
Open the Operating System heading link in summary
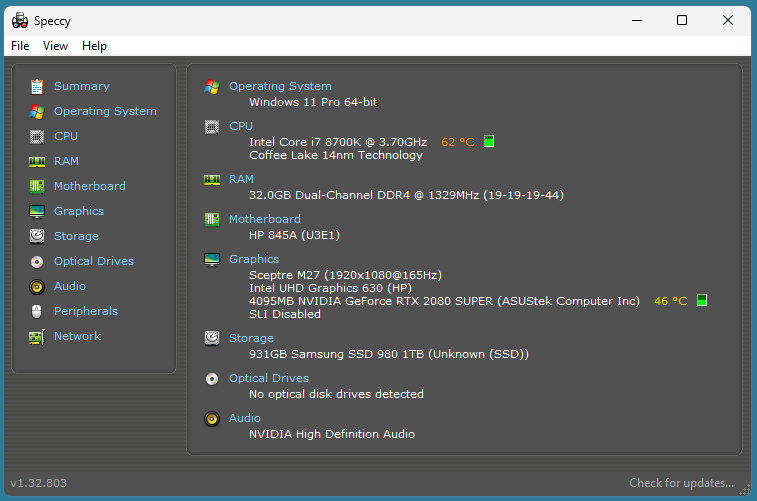coord(280,86)
